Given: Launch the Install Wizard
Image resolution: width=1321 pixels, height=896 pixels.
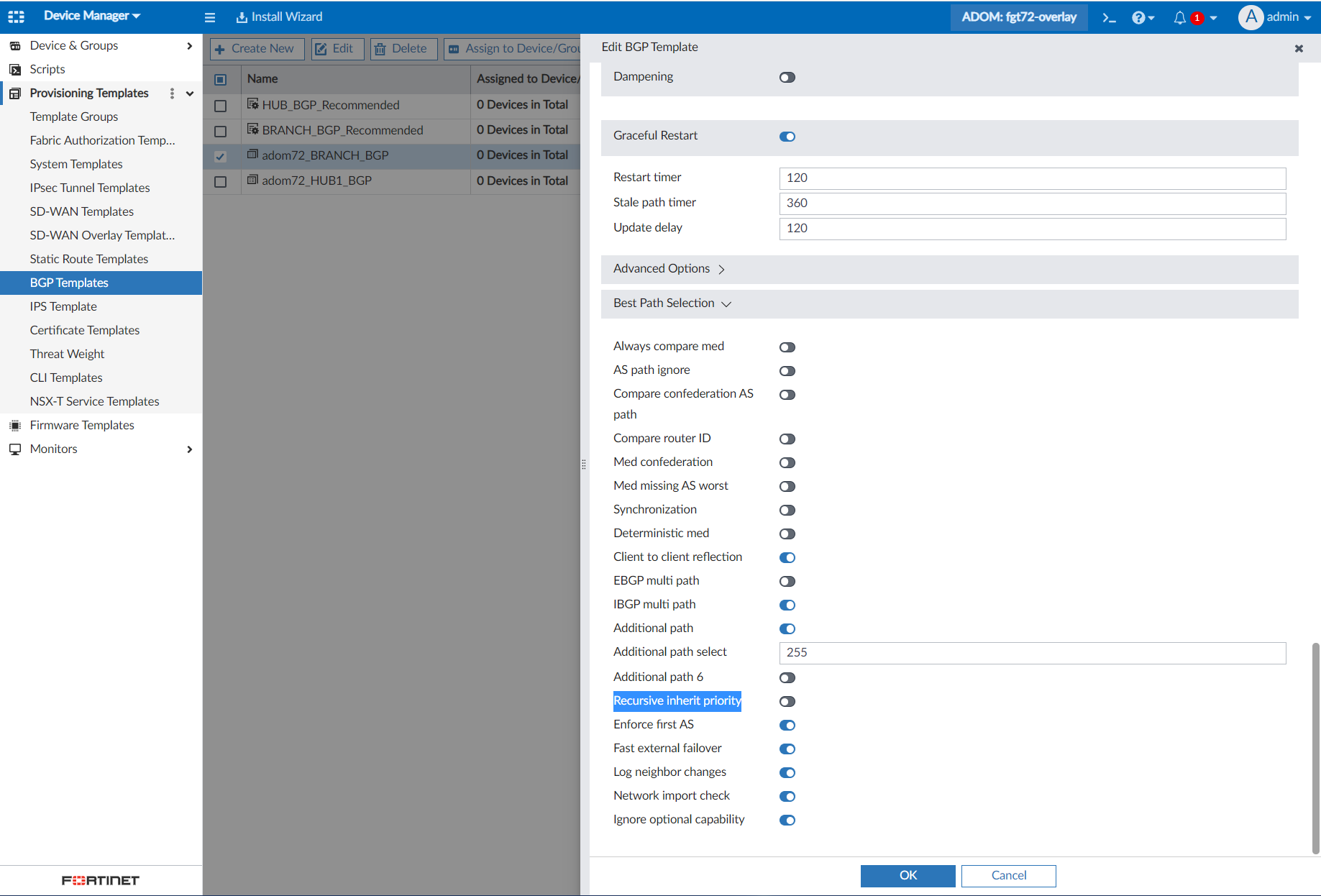Looking at the screenshot, I should [x=280, y=17].
